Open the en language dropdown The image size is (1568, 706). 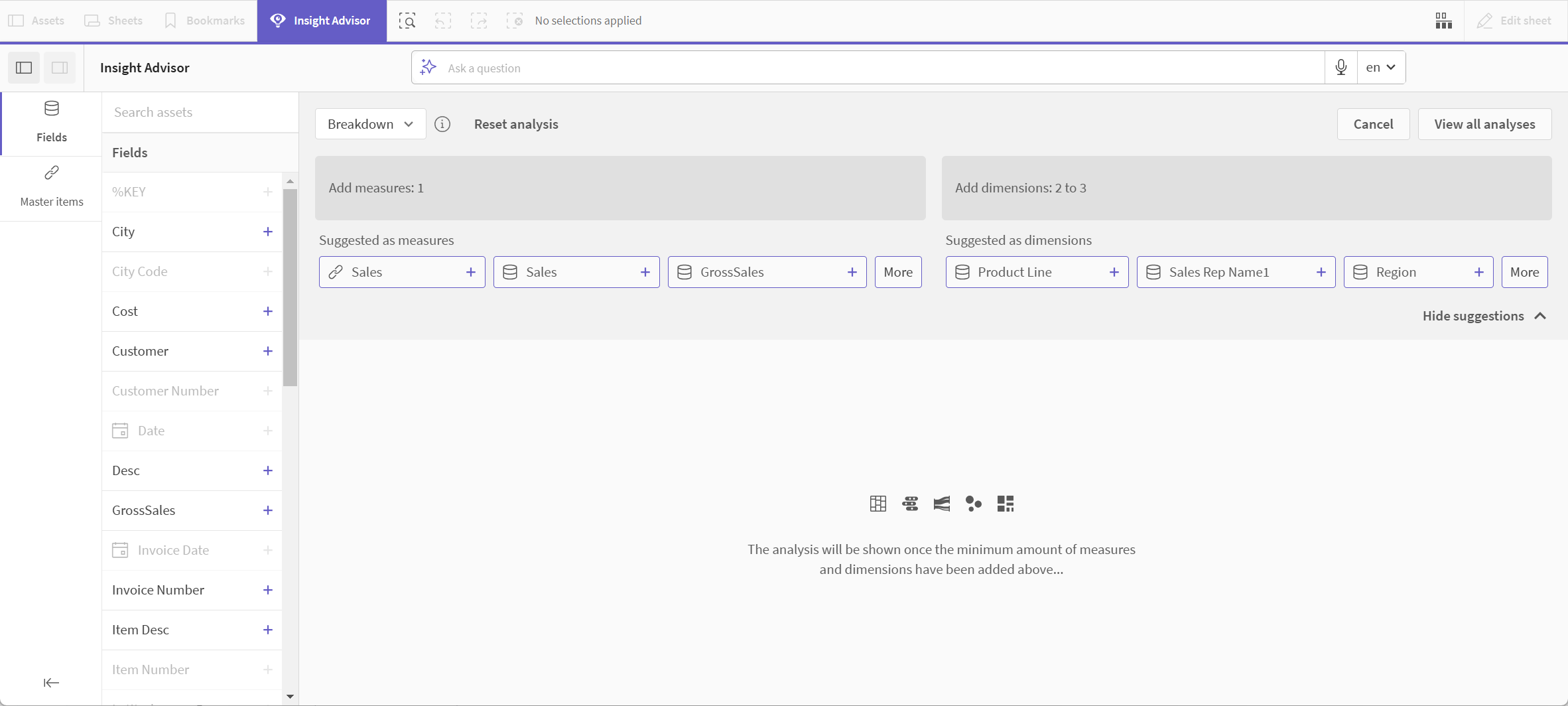point(1381,68)
